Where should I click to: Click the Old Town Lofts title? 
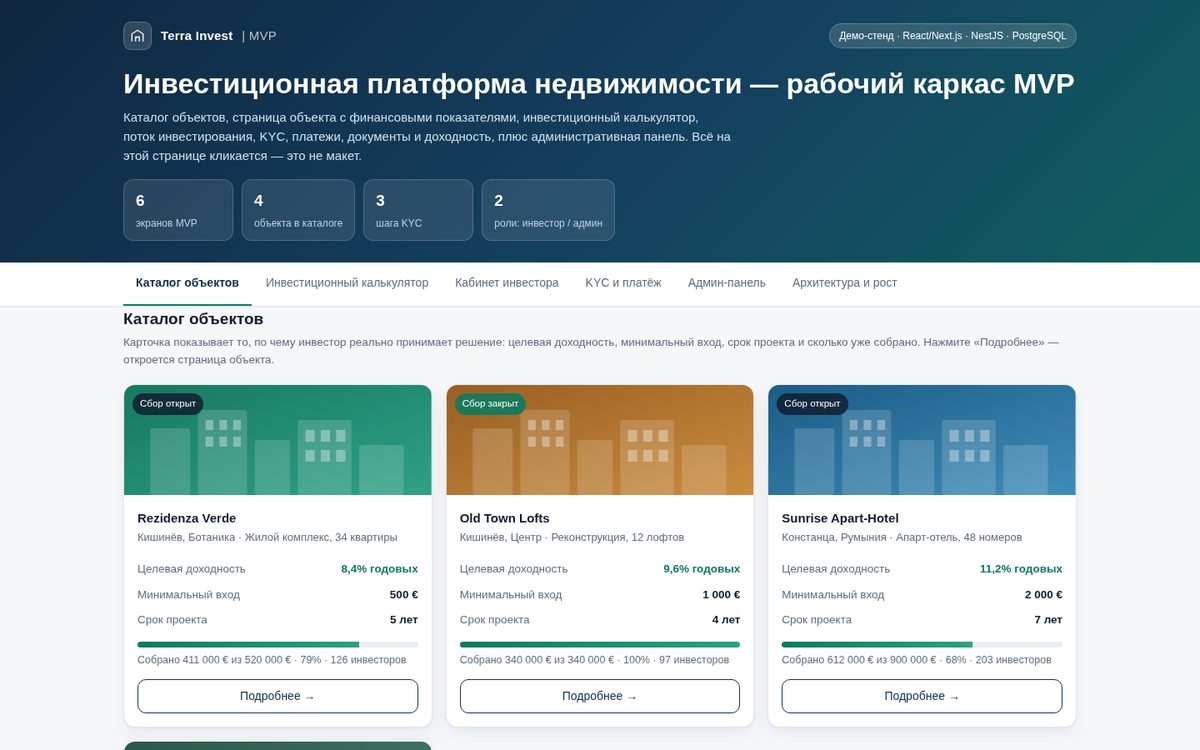505,518
